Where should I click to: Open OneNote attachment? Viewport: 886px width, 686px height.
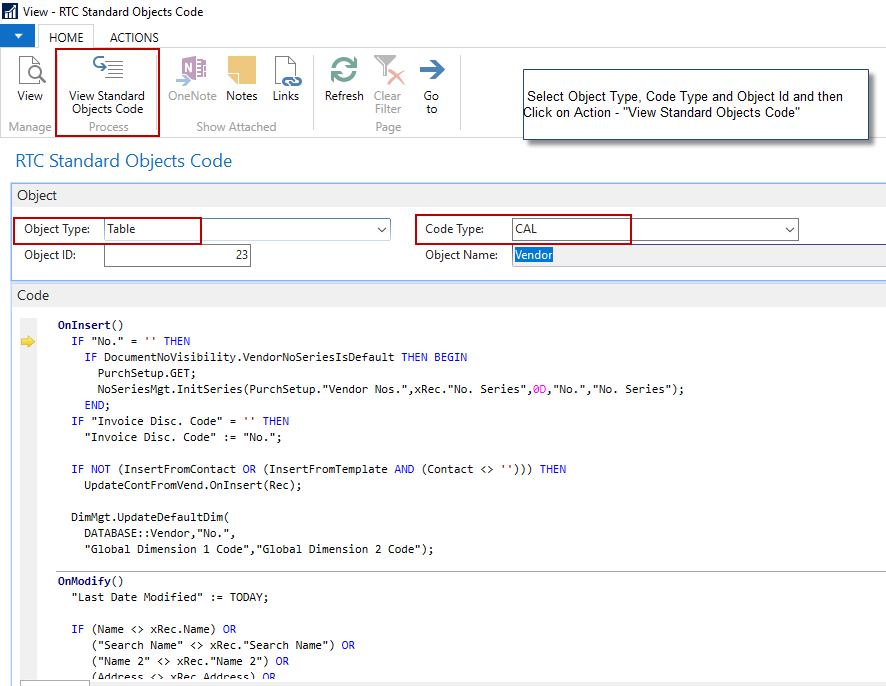point(192,79)
